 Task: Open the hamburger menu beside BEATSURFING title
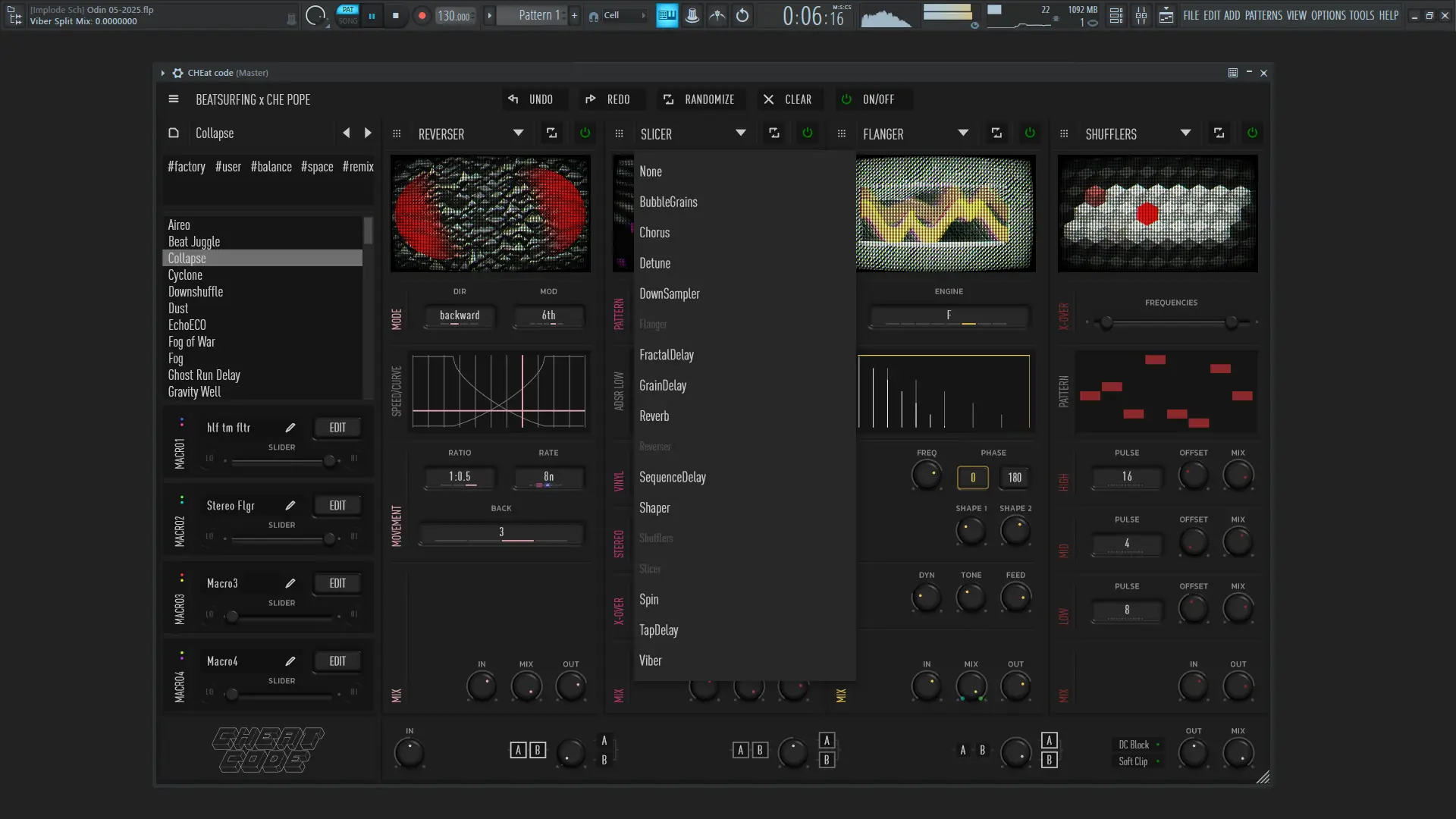[x=174, y=99]
